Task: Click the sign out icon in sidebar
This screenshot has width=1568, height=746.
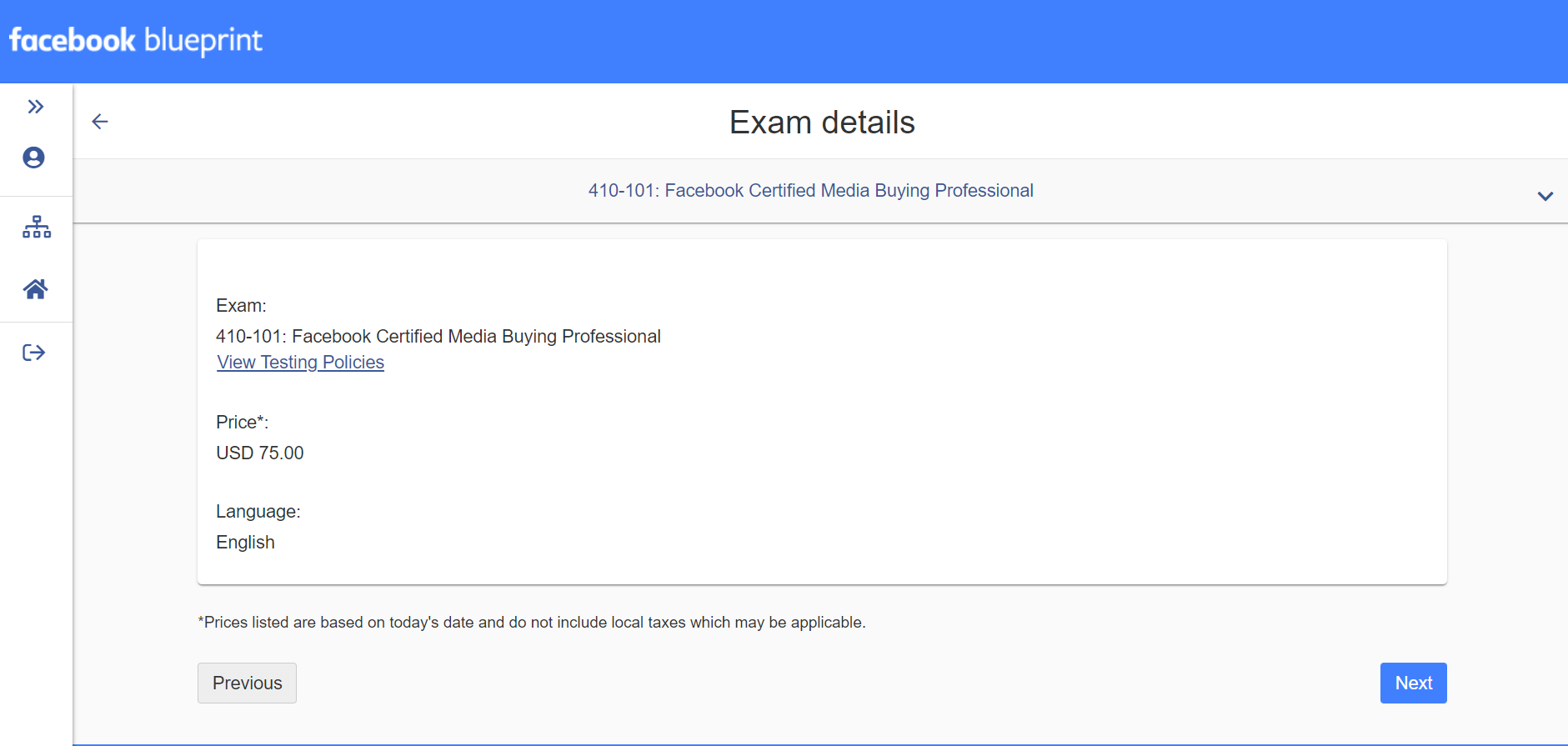Action: 33,353
